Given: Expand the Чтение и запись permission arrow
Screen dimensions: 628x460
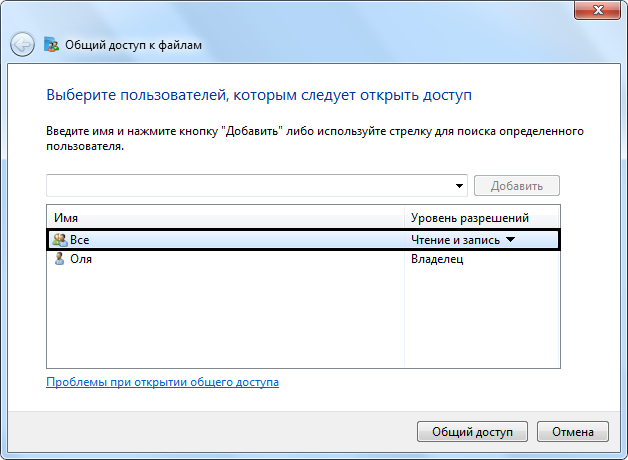Looking at the screenshot, I should click(x=509, y=240).
